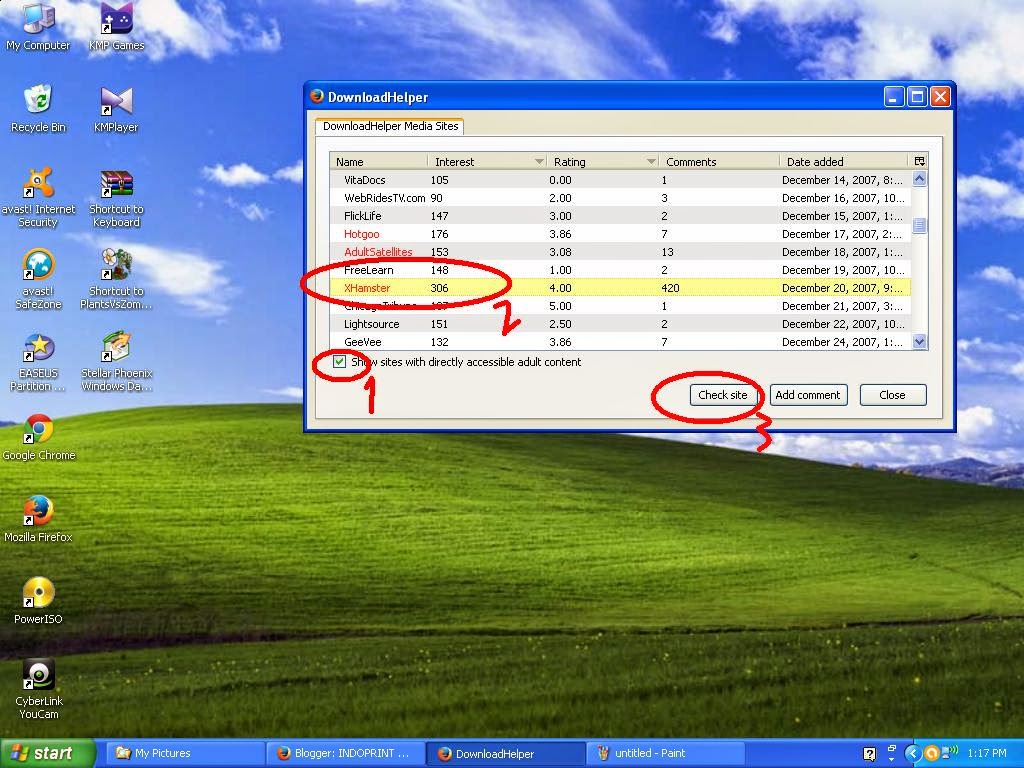Sort by Comments column header
This screenshot has height=768, width=1024.
718,161
